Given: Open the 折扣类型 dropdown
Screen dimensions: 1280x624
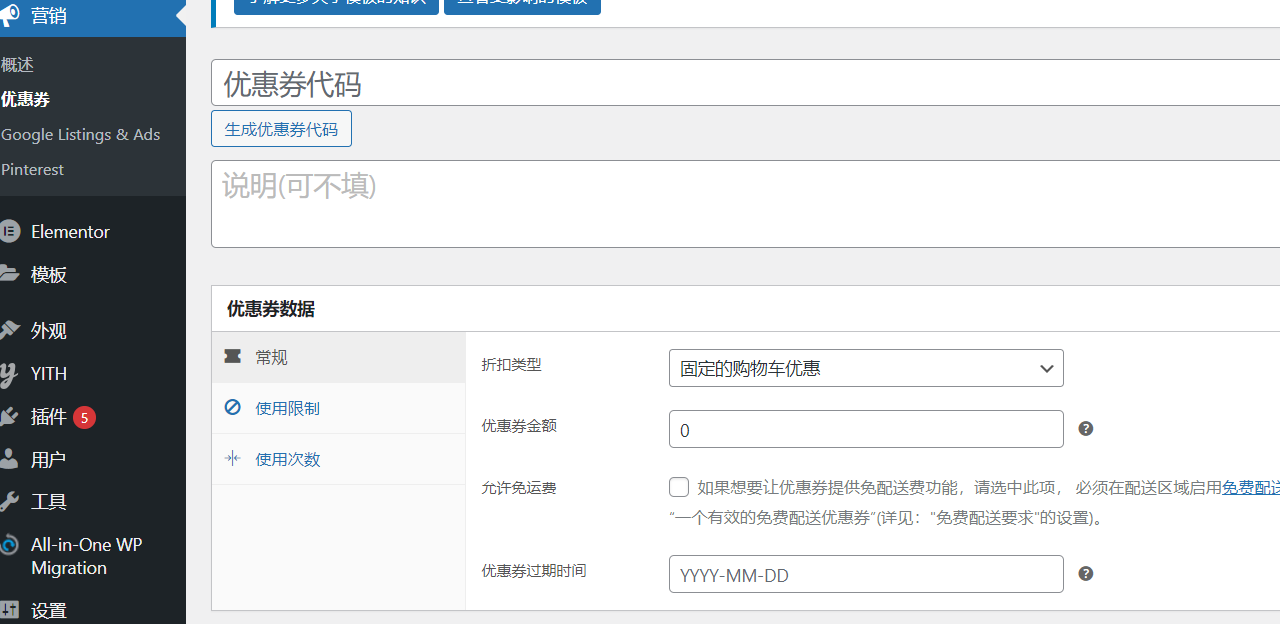Looking at the screenshot, I should pyautogui.click(x=866, y=368).
